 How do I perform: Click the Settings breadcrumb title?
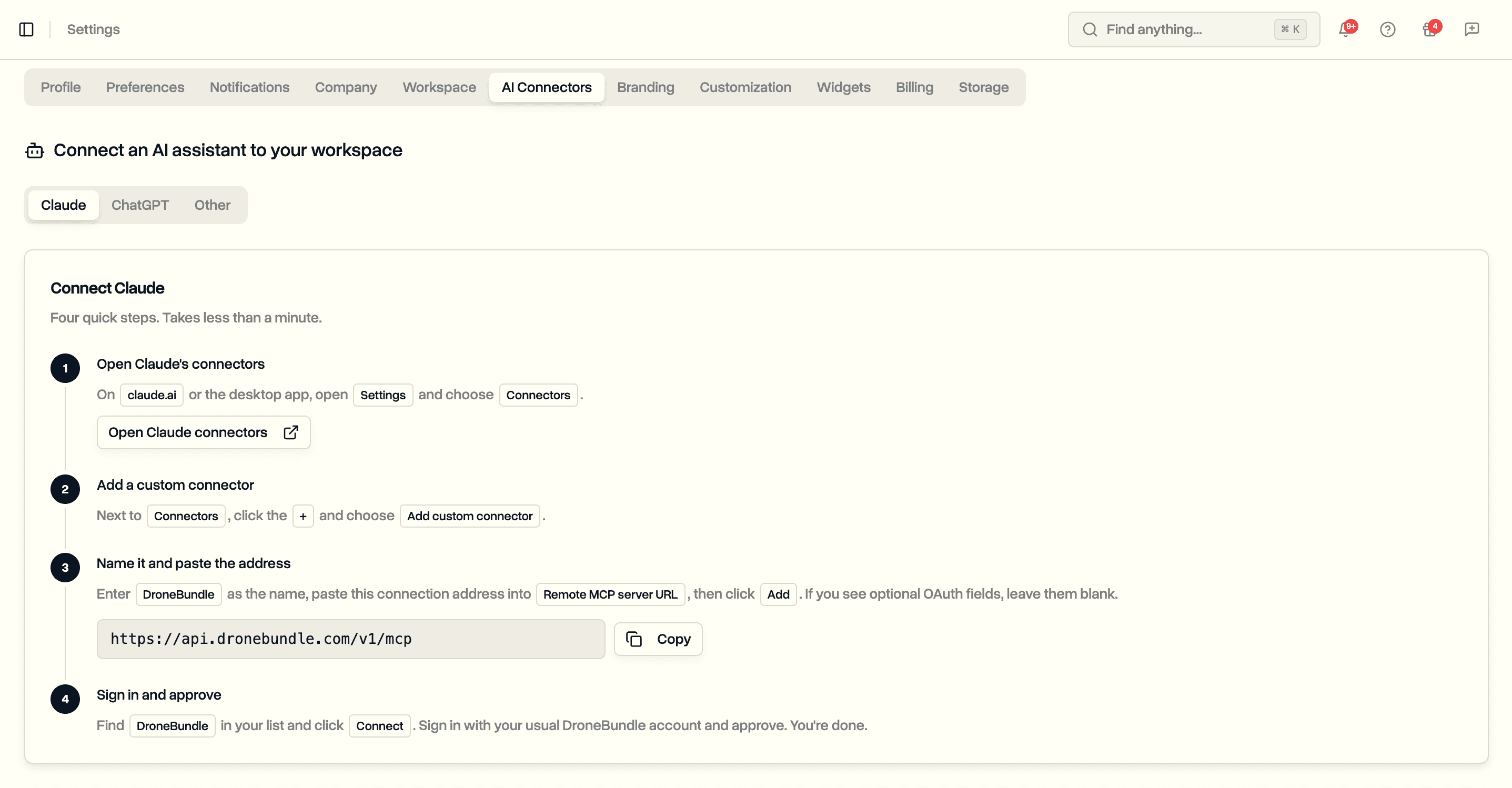pos(93,29)
